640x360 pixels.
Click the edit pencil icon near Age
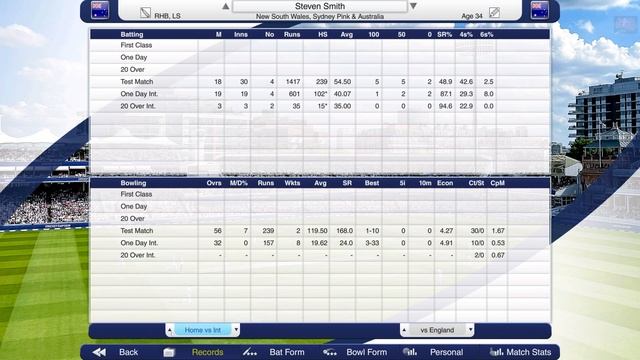(x=494, y=13)
